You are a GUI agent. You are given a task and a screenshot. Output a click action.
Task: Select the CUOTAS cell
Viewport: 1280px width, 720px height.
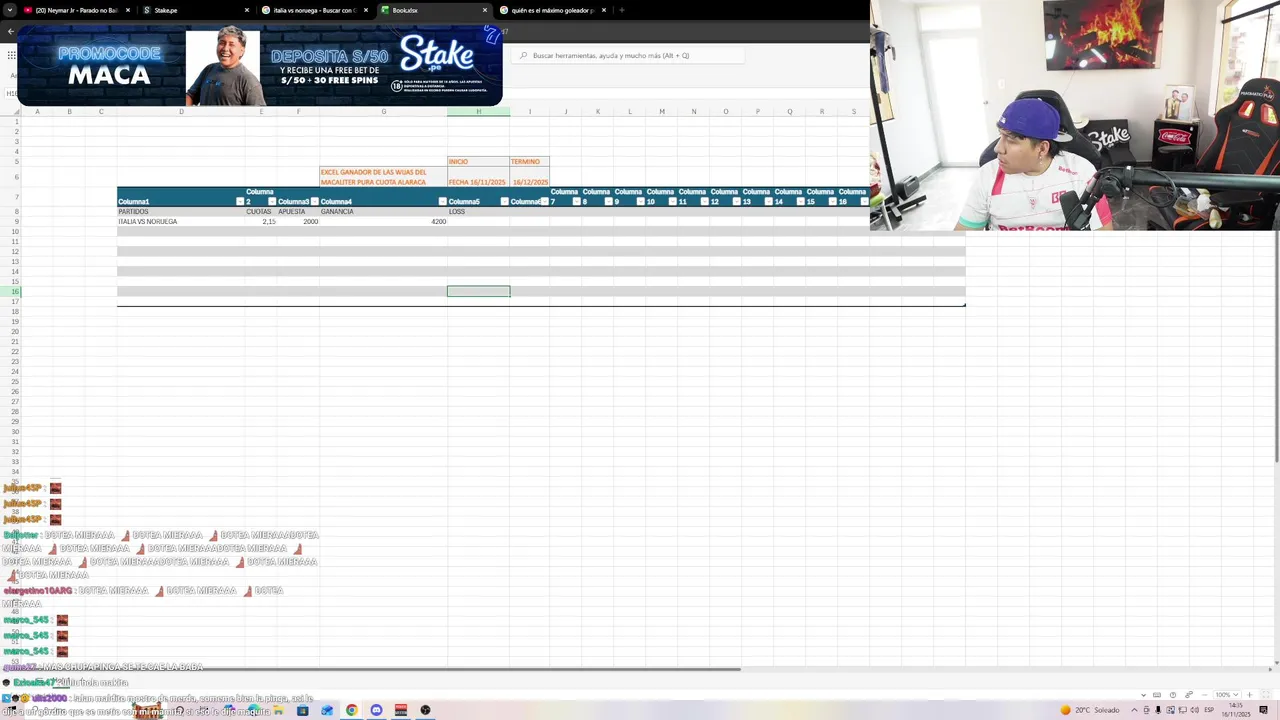(x=261, y=212)
